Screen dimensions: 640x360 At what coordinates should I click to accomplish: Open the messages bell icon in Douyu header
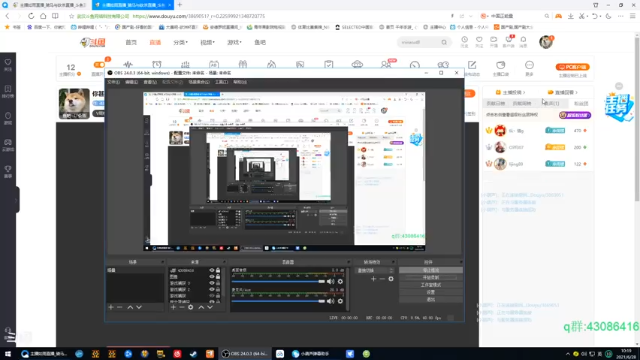tap(523, 40)
